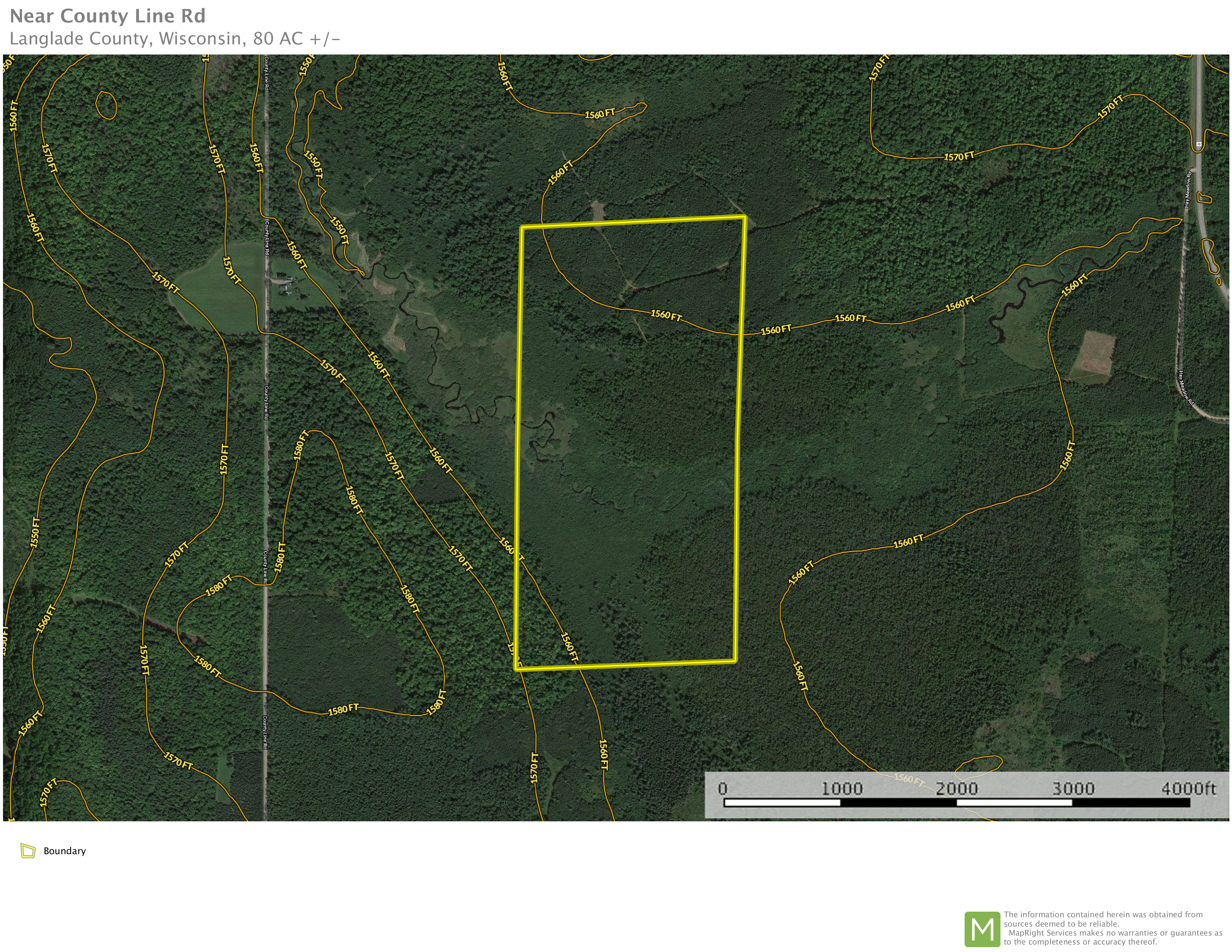
Task: Click the yellow parcel boundary's northeast corner
Action: coord(745,217)
